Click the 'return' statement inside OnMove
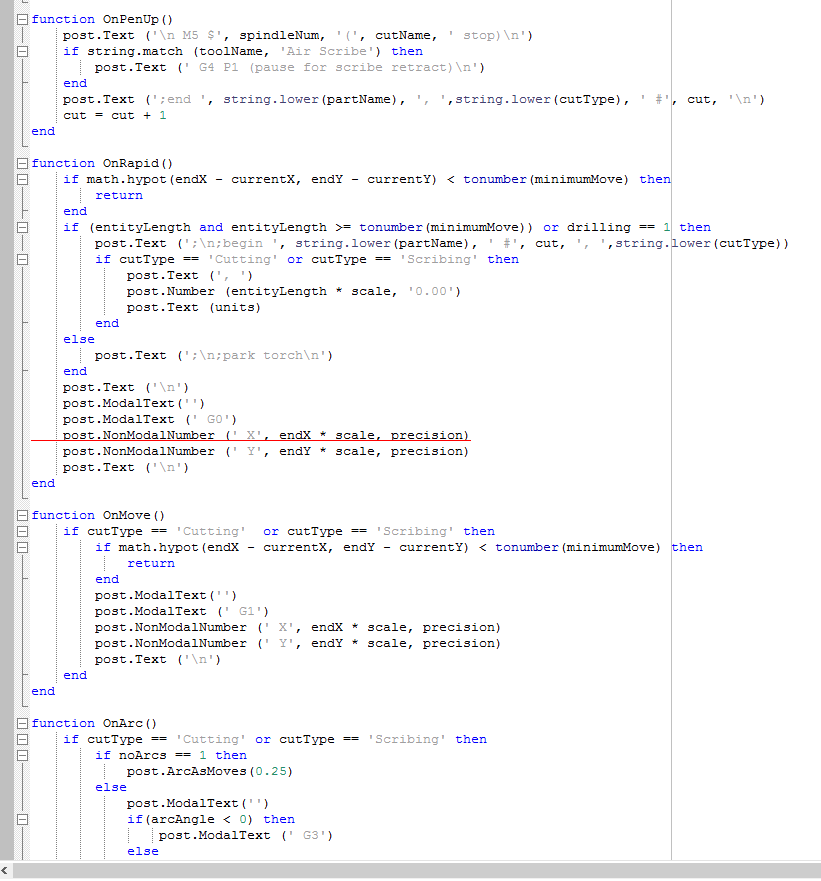This screenshot has height=881, width=821. coord(151,564)
